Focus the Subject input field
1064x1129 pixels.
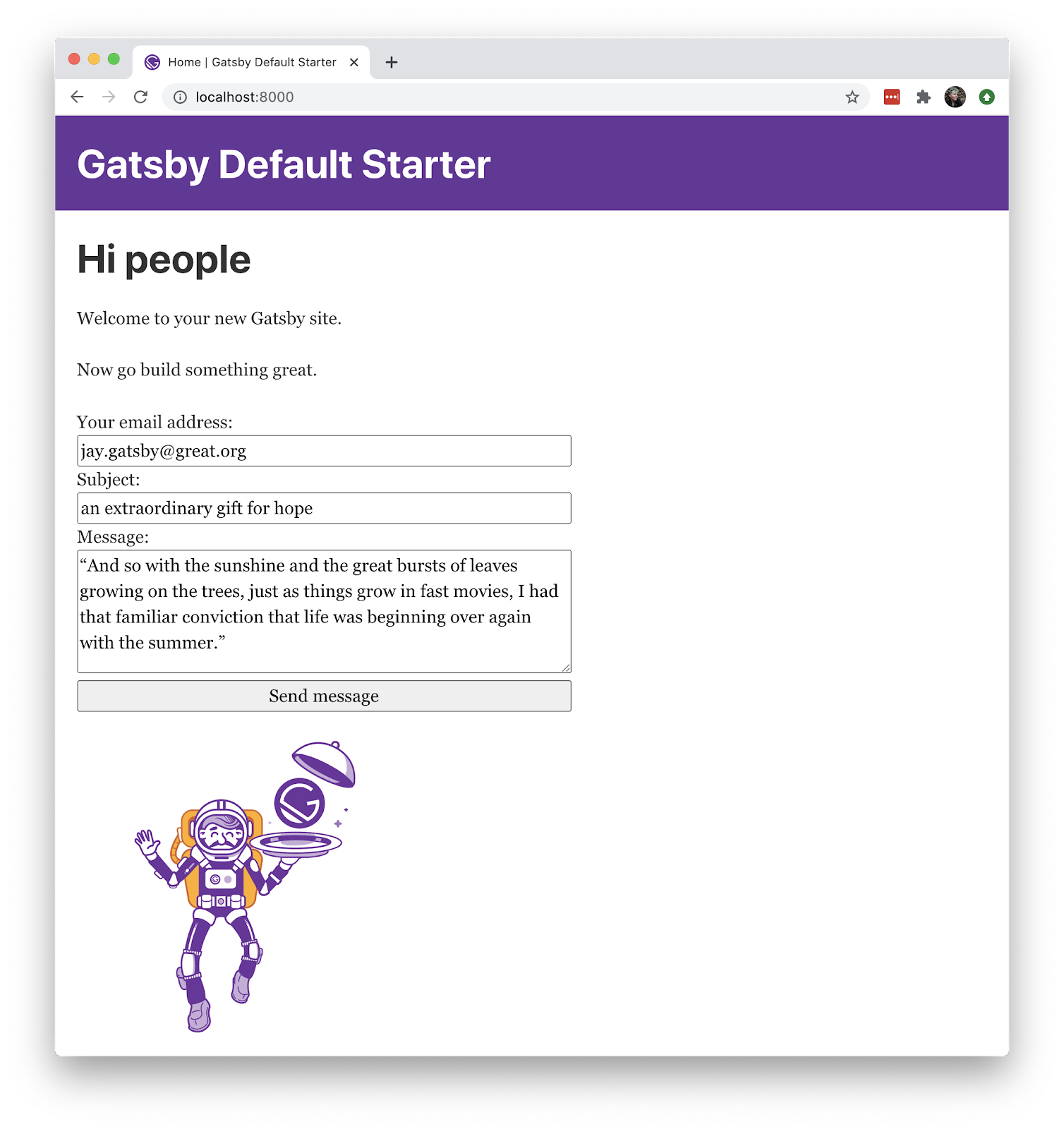click(x=324, y=508)
